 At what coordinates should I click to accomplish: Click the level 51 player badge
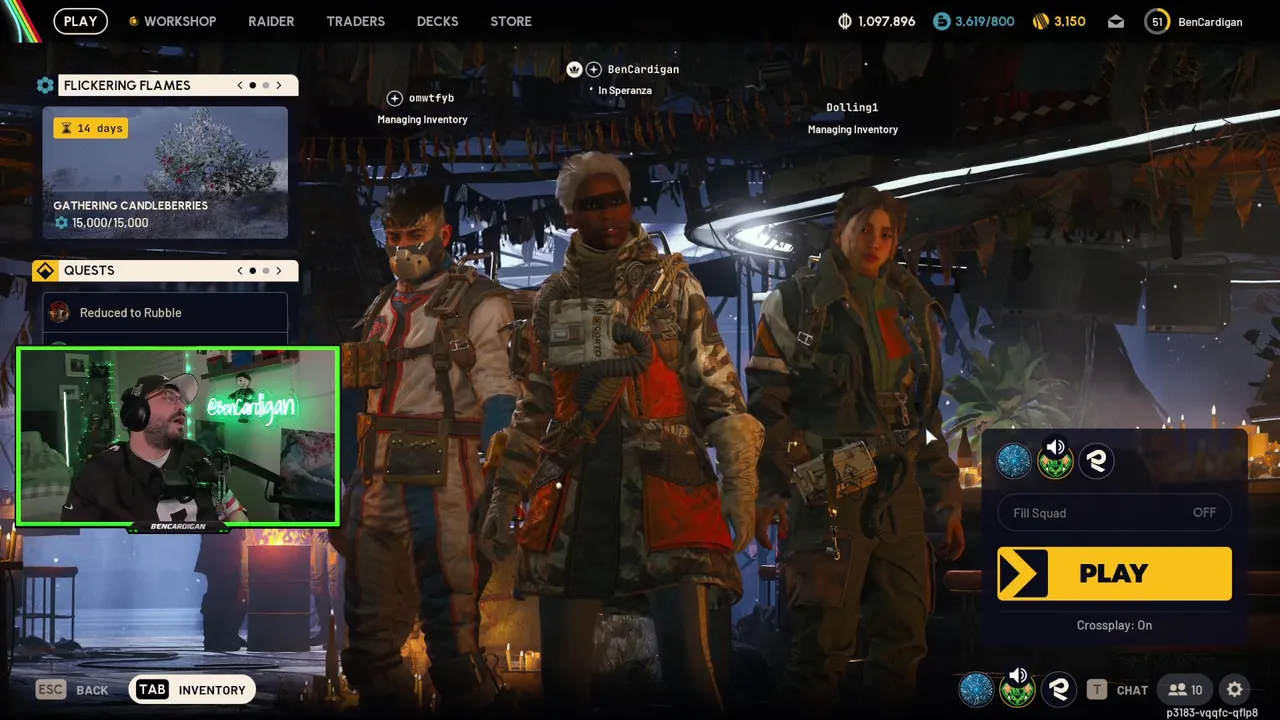click(1157, 21)
